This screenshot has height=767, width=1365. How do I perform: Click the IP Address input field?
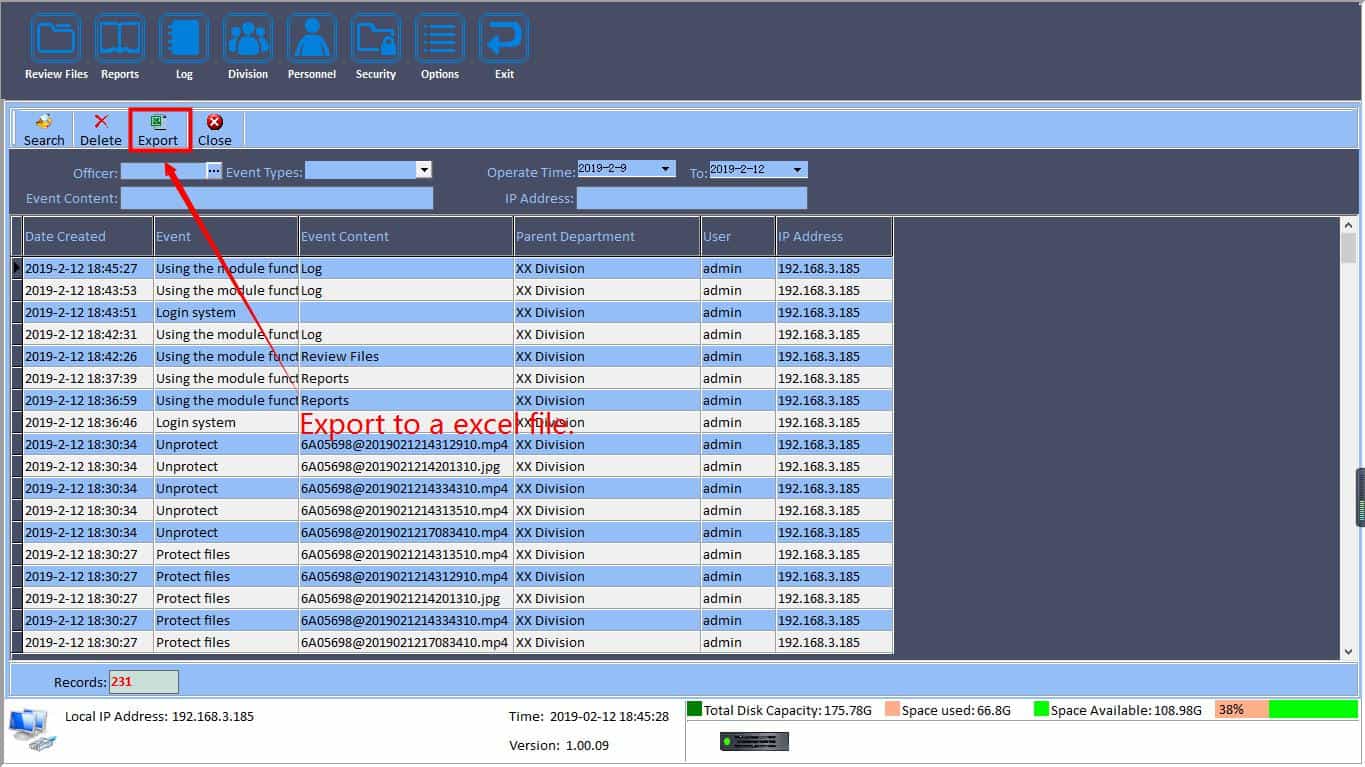point(692,198)
